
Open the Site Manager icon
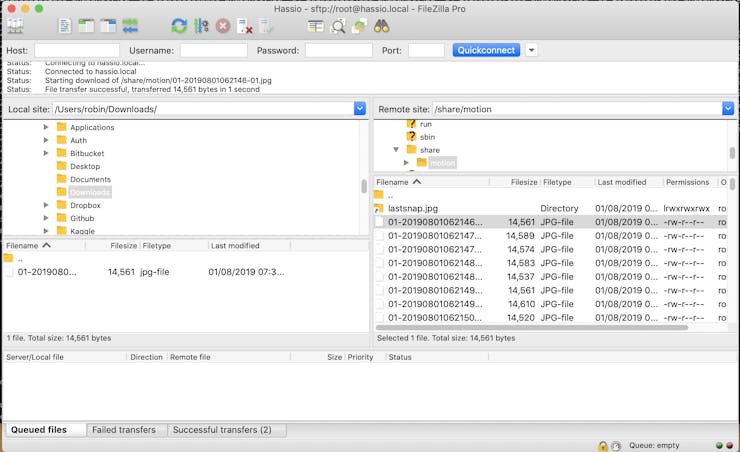[x=15, y=26]
